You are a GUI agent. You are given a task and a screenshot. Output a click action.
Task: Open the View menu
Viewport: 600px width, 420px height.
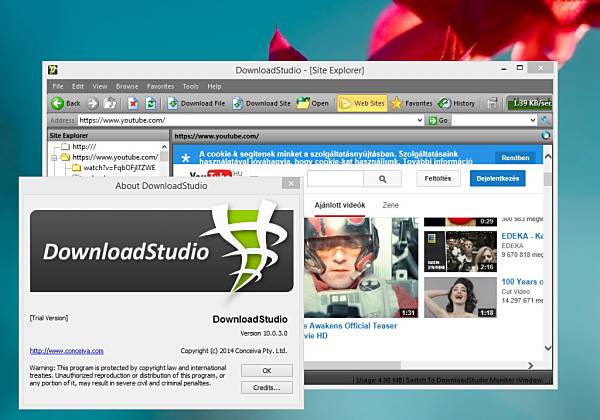tap(100, 86)
